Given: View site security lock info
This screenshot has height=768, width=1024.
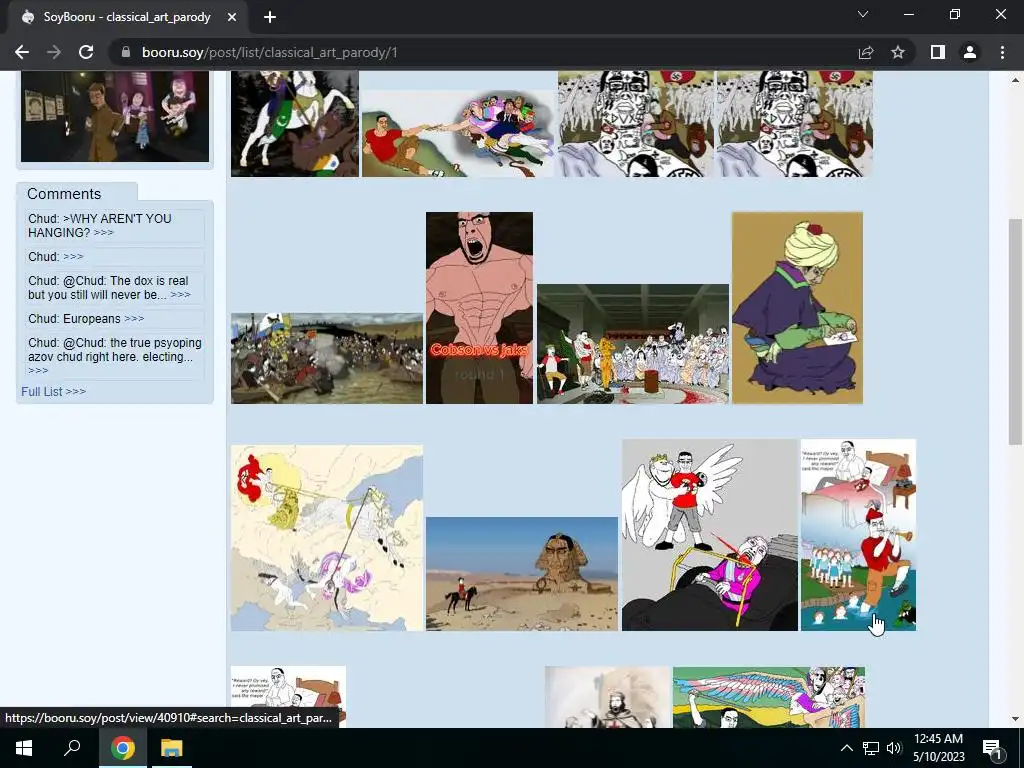Looking at the screenshot, I should coord(126,52).
